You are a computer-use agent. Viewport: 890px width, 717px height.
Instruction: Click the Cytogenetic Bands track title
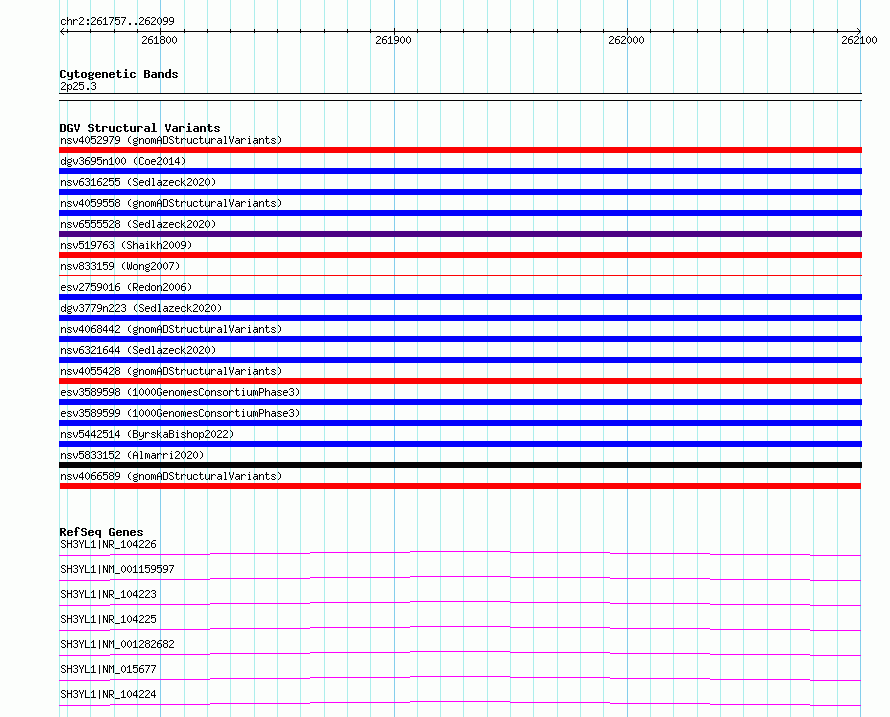(x=119, y=74)
